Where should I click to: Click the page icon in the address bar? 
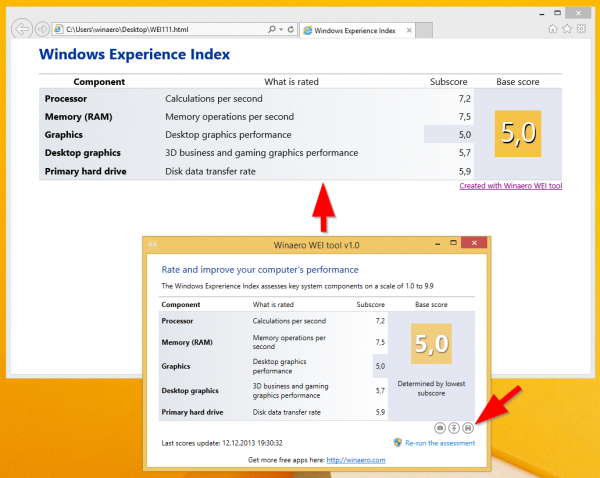(x=59, y=29)
